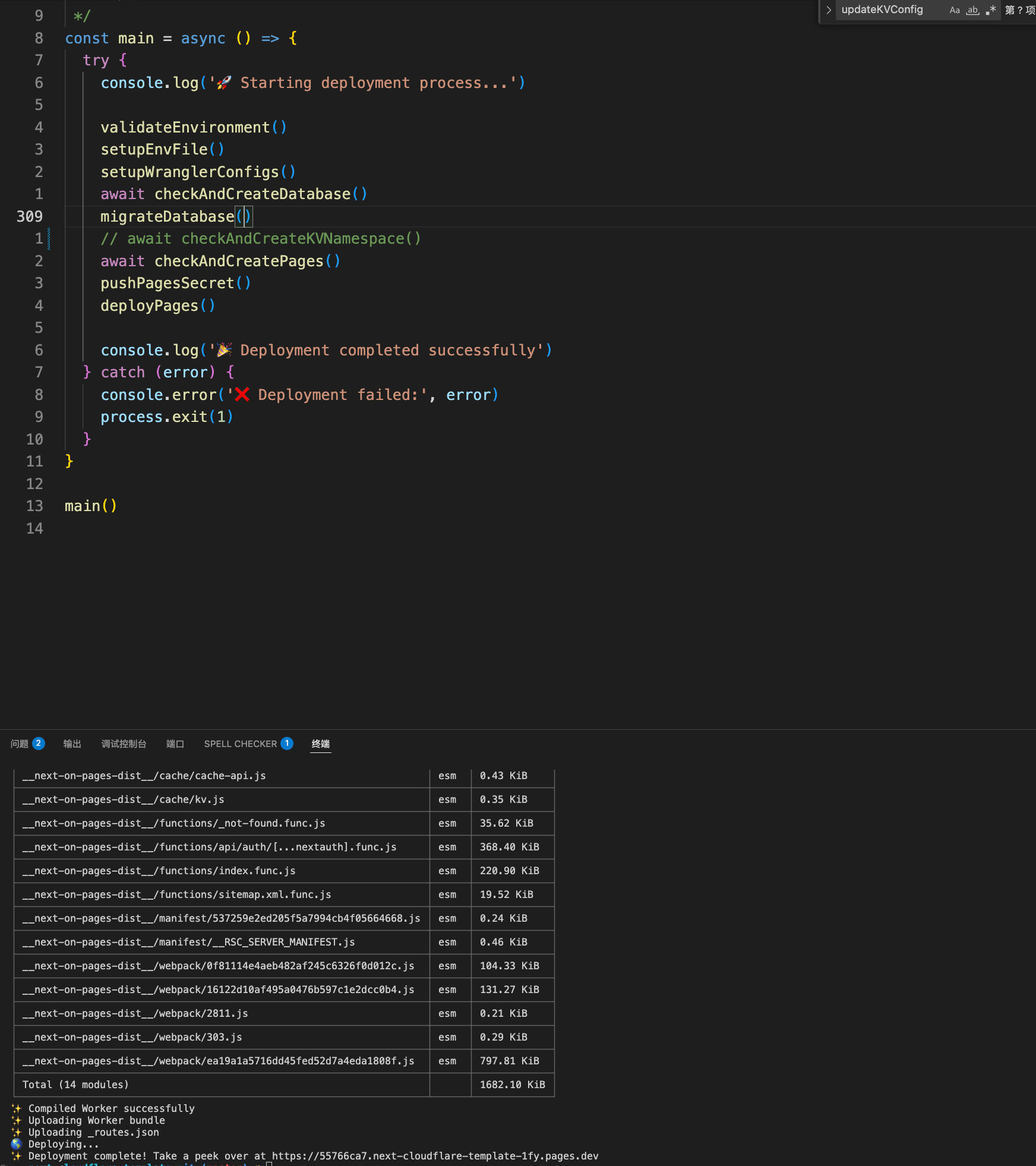Open the pages.dev deployment URL in terminal
Screen dimensions: 1036x1166
434,1156
